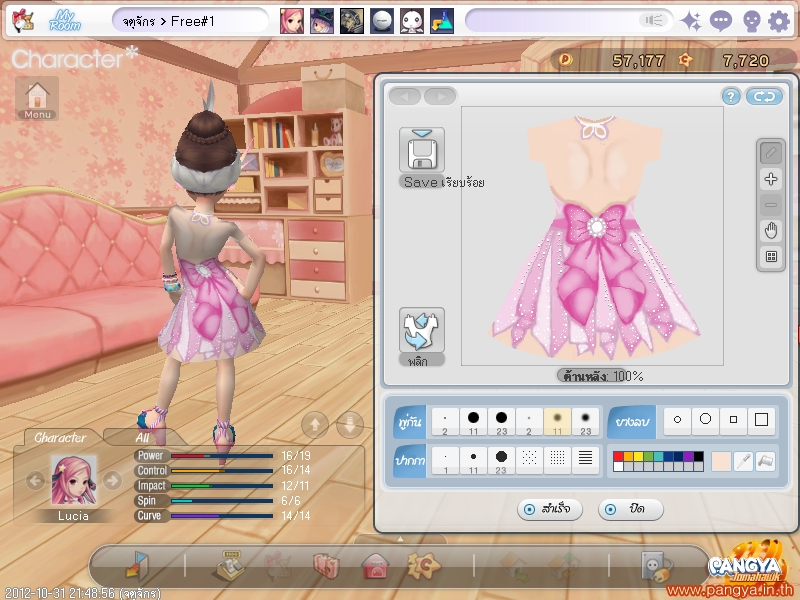Image resolution: width=800 pixels, height=600 pixels.
Task: Expand the bottom bar up-arrow handle
Action: tap(400, 539)
